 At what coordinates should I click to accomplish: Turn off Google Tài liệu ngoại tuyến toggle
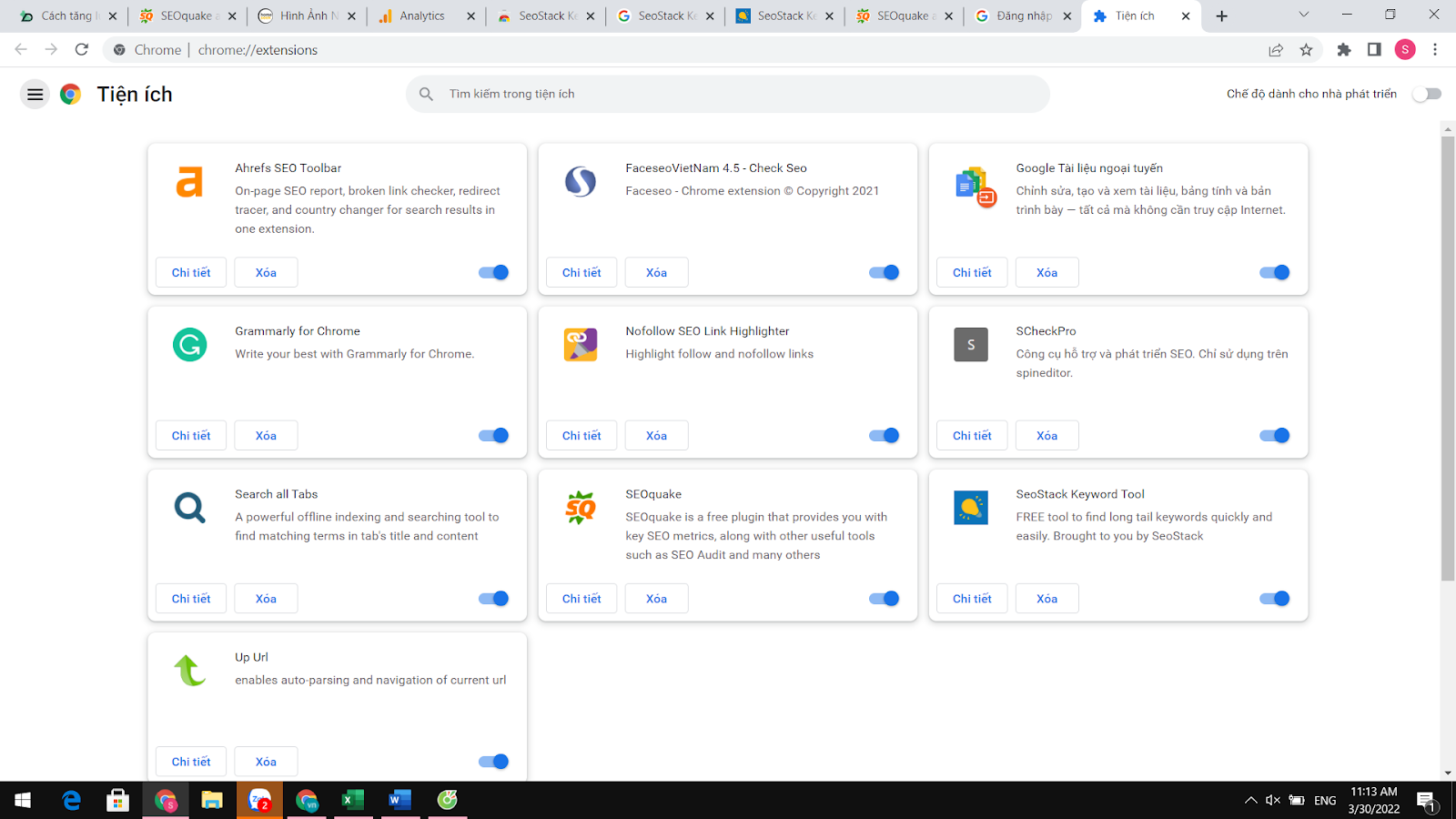pyautogui.click(x=1274, y=272)
